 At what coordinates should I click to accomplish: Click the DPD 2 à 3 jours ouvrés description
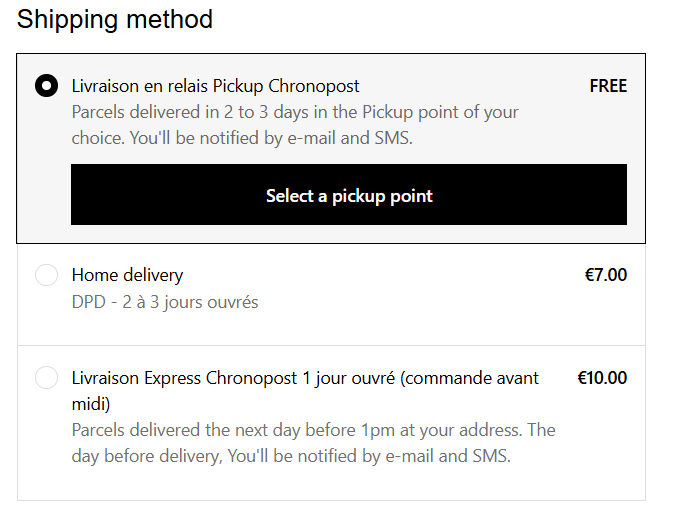(165, 302)
